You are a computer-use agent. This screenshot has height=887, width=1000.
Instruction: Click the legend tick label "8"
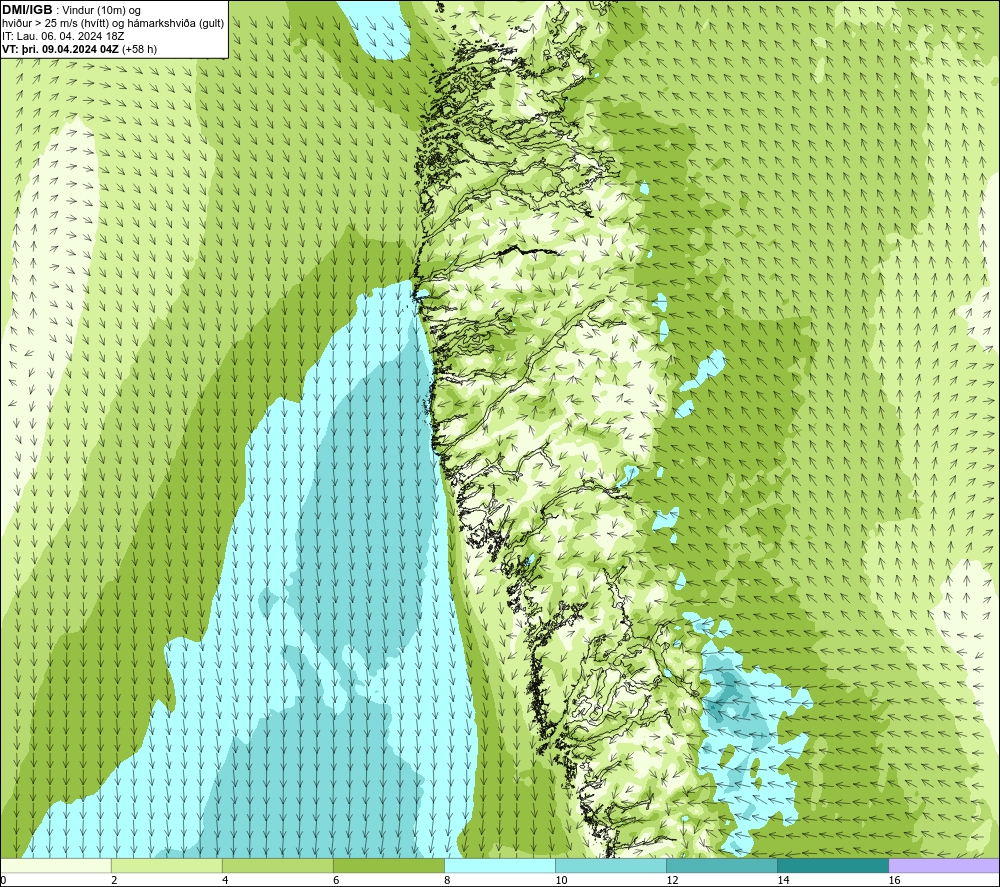click(x=447, y=880)
